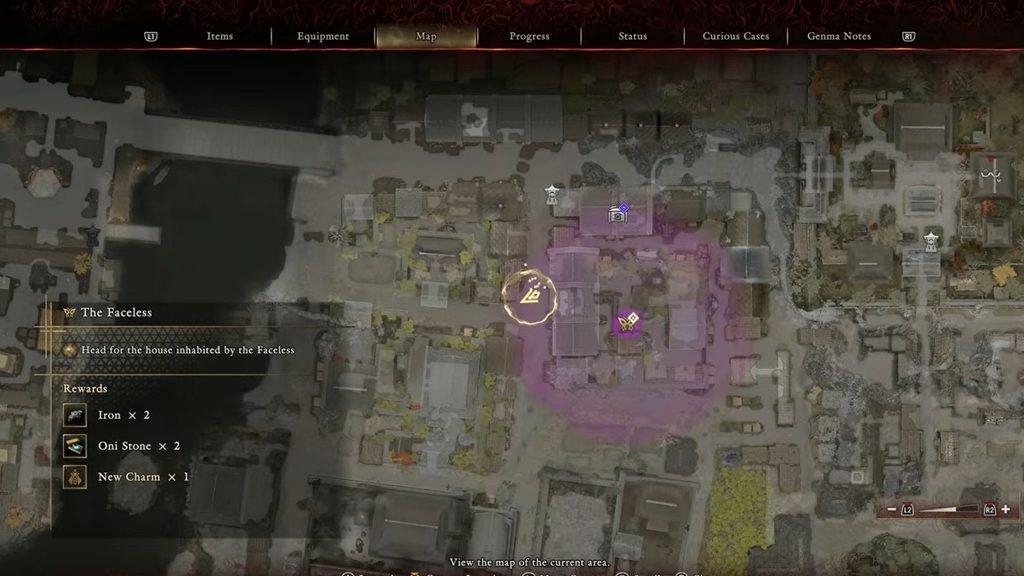Select the stone lantern shrine on the east side

coord(931,241)
